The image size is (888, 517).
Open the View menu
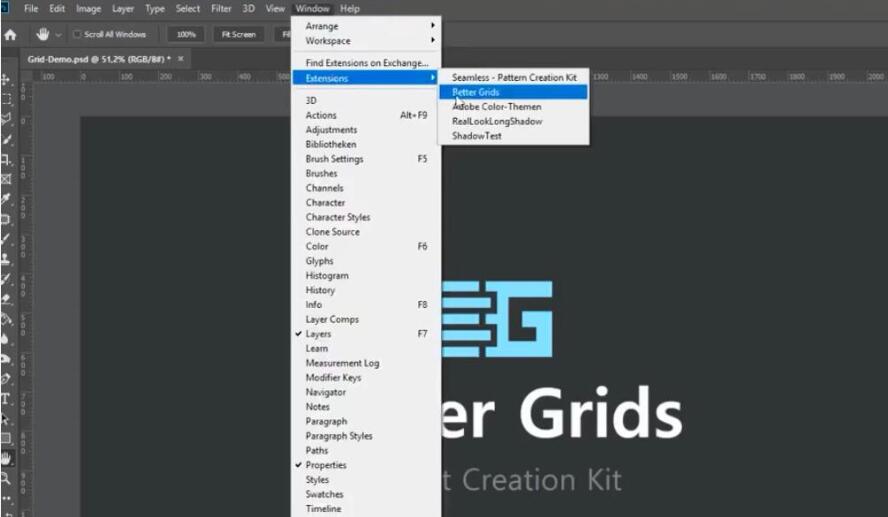tap(275, 8)
